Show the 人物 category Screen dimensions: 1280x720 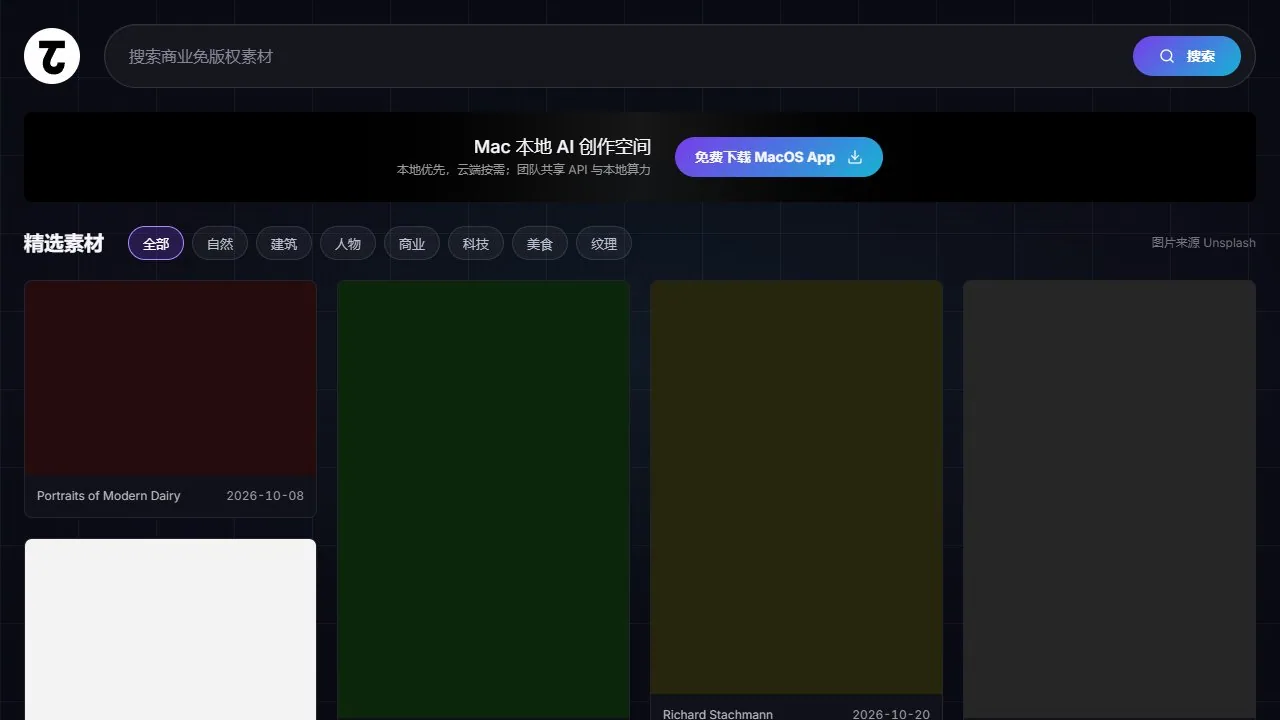pyautogui.click(x=348, y=244)
